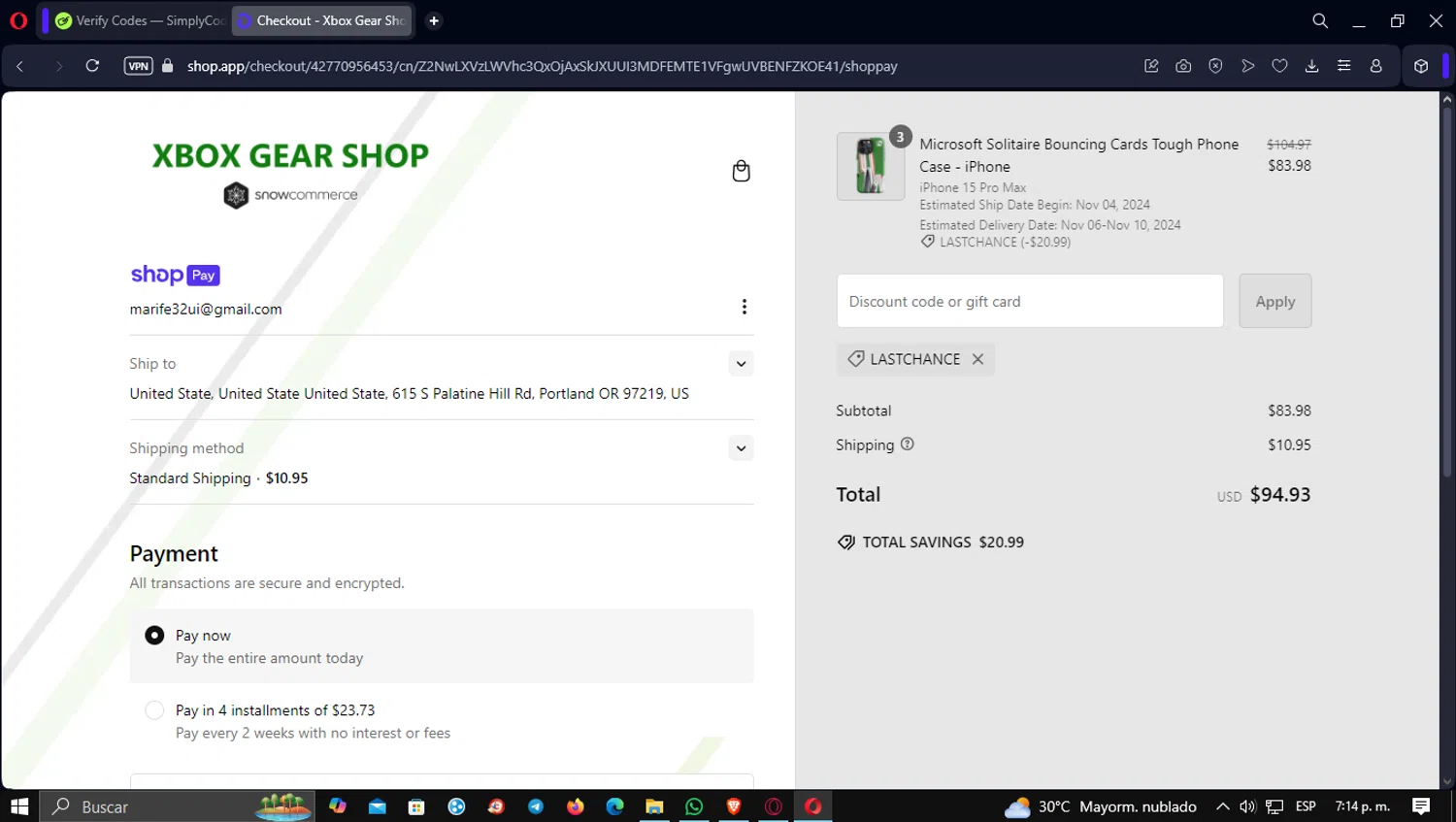
Task: Switch to the Verify Codes SimplyCodes tab
Action: click(x=140, y=20)
